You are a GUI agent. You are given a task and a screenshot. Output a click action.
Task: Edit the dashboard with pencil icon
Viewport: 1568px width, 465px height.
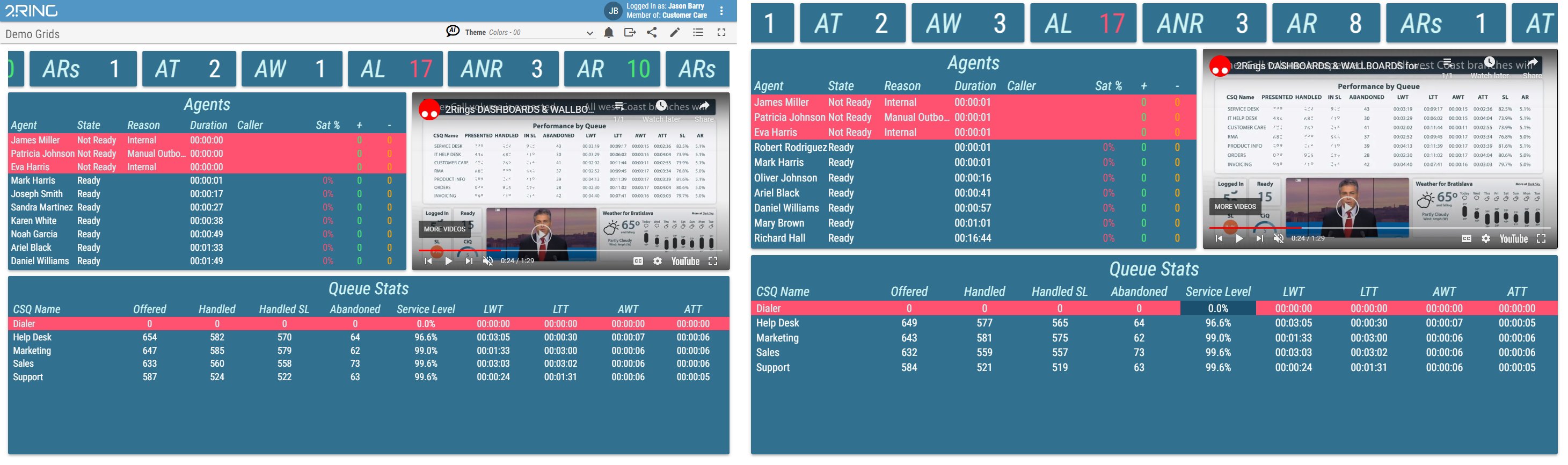(x=674, y=33)
